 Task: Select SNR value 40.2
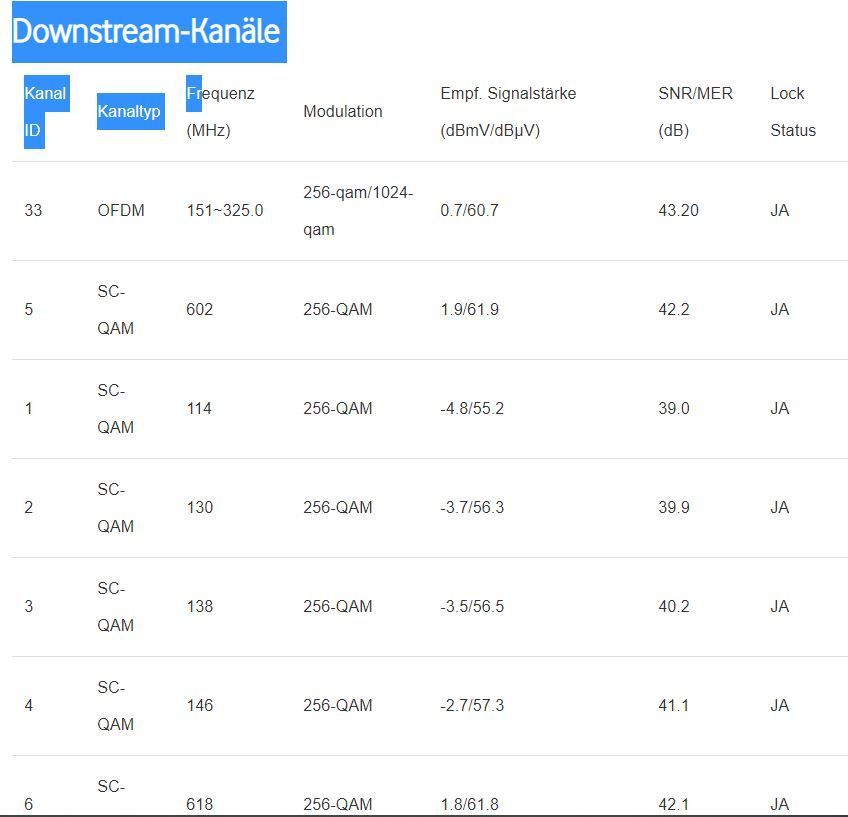click(674, 606)
